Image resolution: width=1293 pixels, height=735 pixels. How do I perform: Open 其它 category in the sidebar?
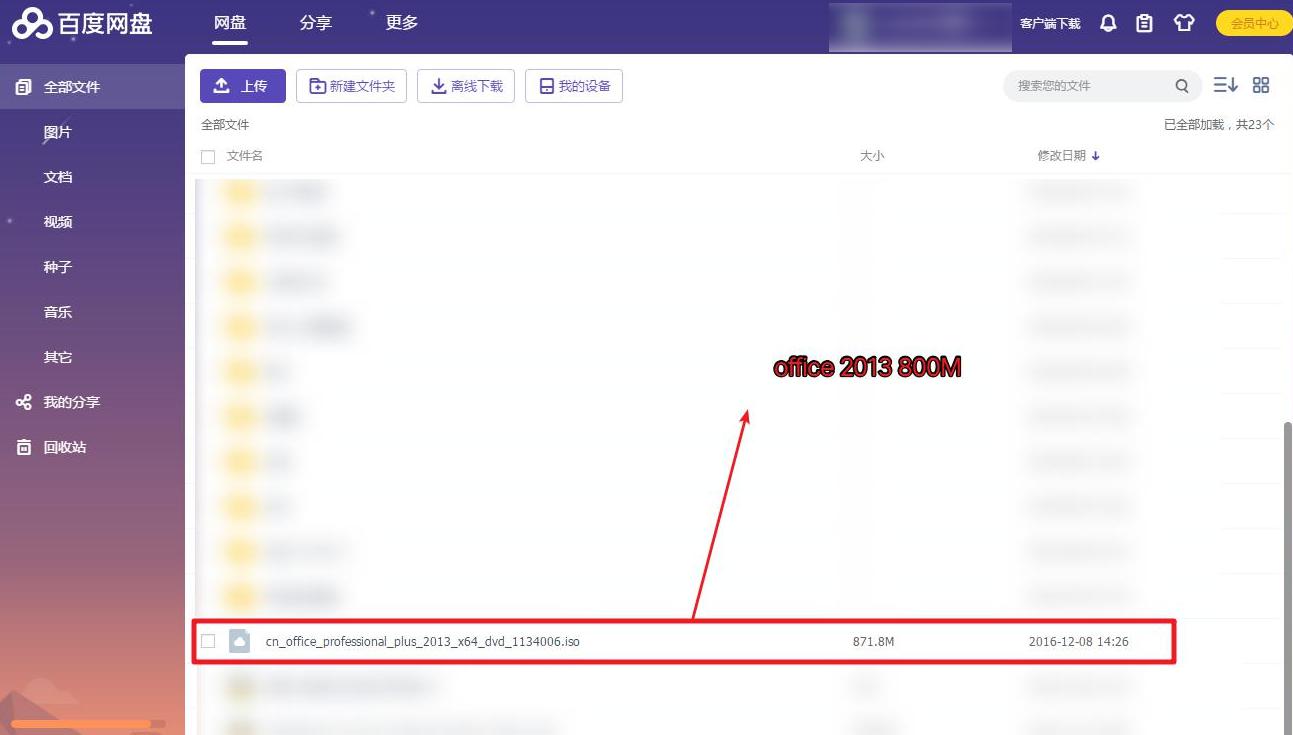[58, 357]
